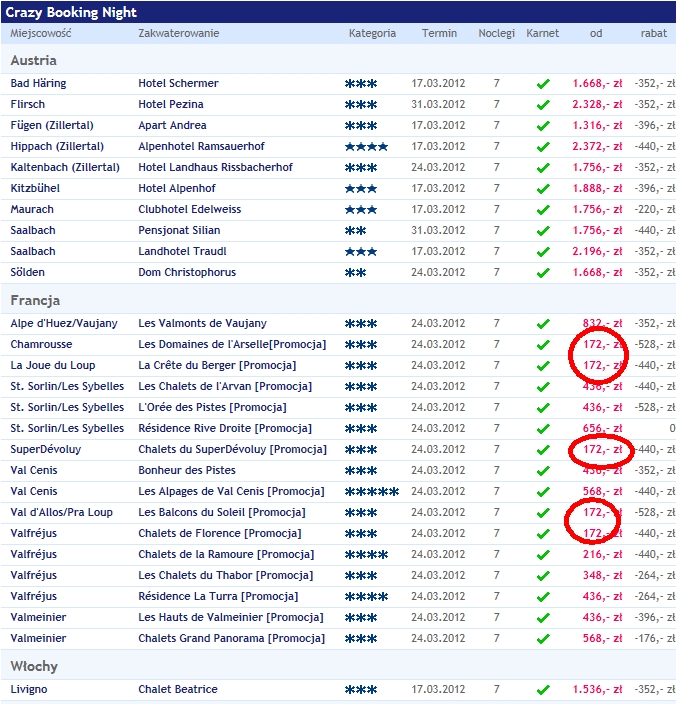Click the 172,- zł price for La Joue du Loup
Screen dimensions: 680x704
point(602,365)
